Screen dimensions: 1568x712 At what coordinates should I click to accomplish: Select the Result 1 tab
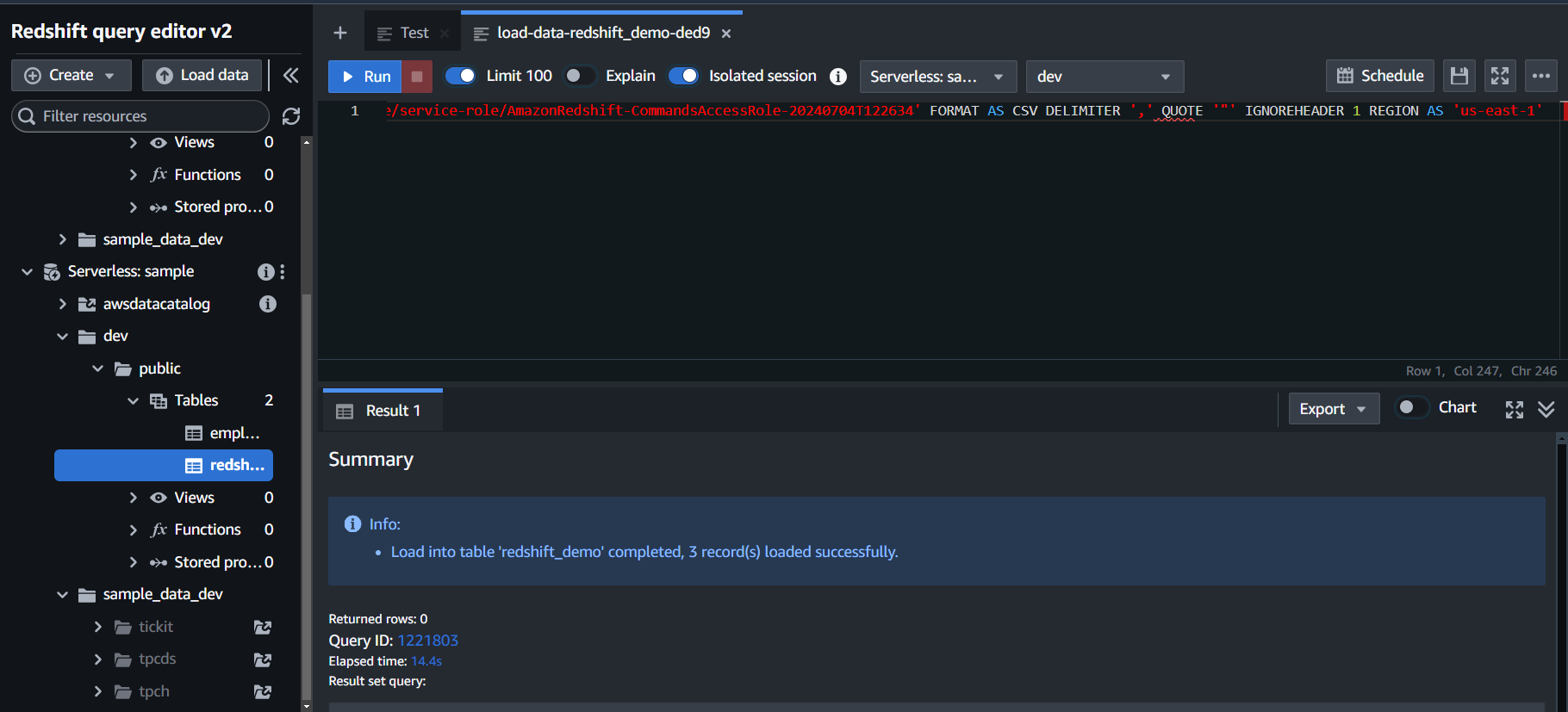point(383,411)
